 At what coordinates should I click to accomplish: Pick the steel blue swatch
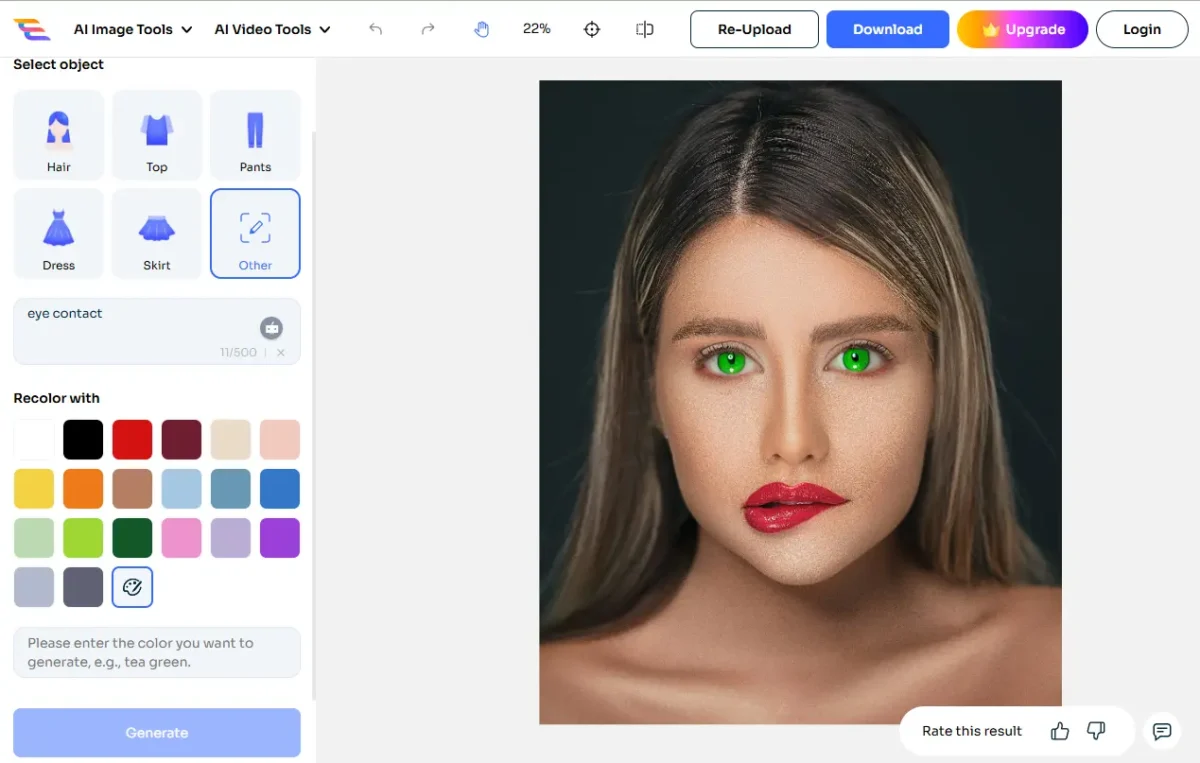tap(231, 489)
